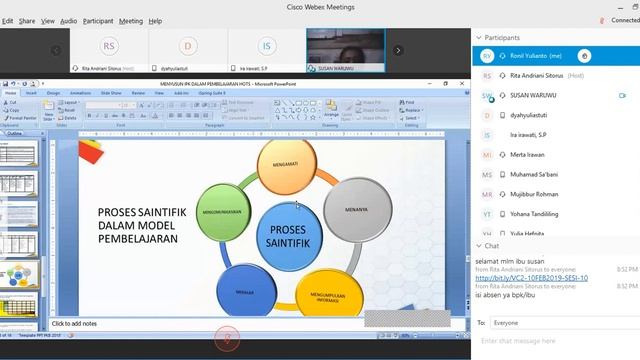
Task: Open the To: Everyone recipient dropdown
Action: (x=564, y=323)
